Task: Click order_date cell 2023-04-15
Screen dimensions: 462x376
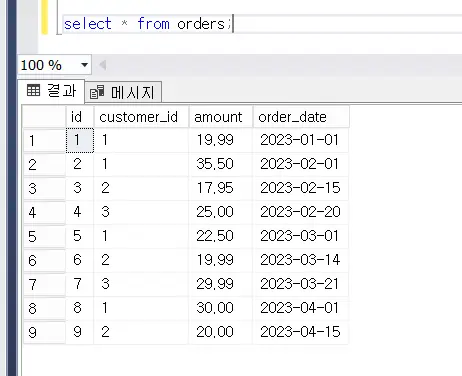Action: click(301, 332)
